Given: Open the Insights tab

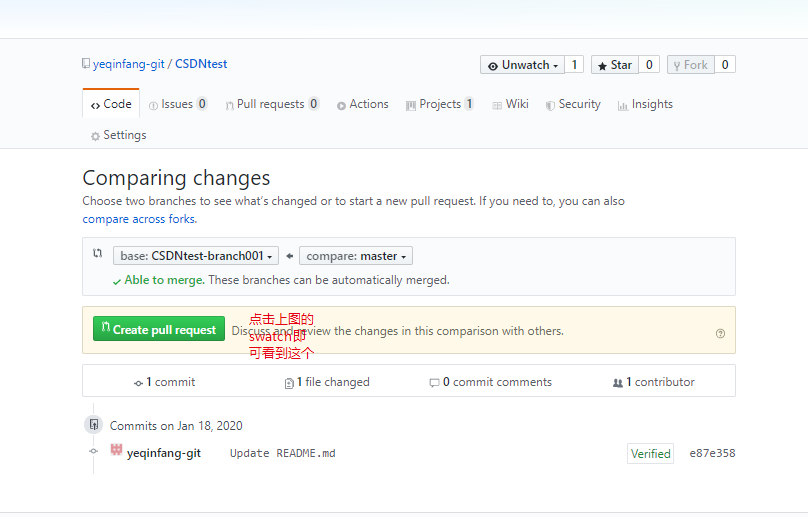Looking at the screenshot, I should coord(645,104).
